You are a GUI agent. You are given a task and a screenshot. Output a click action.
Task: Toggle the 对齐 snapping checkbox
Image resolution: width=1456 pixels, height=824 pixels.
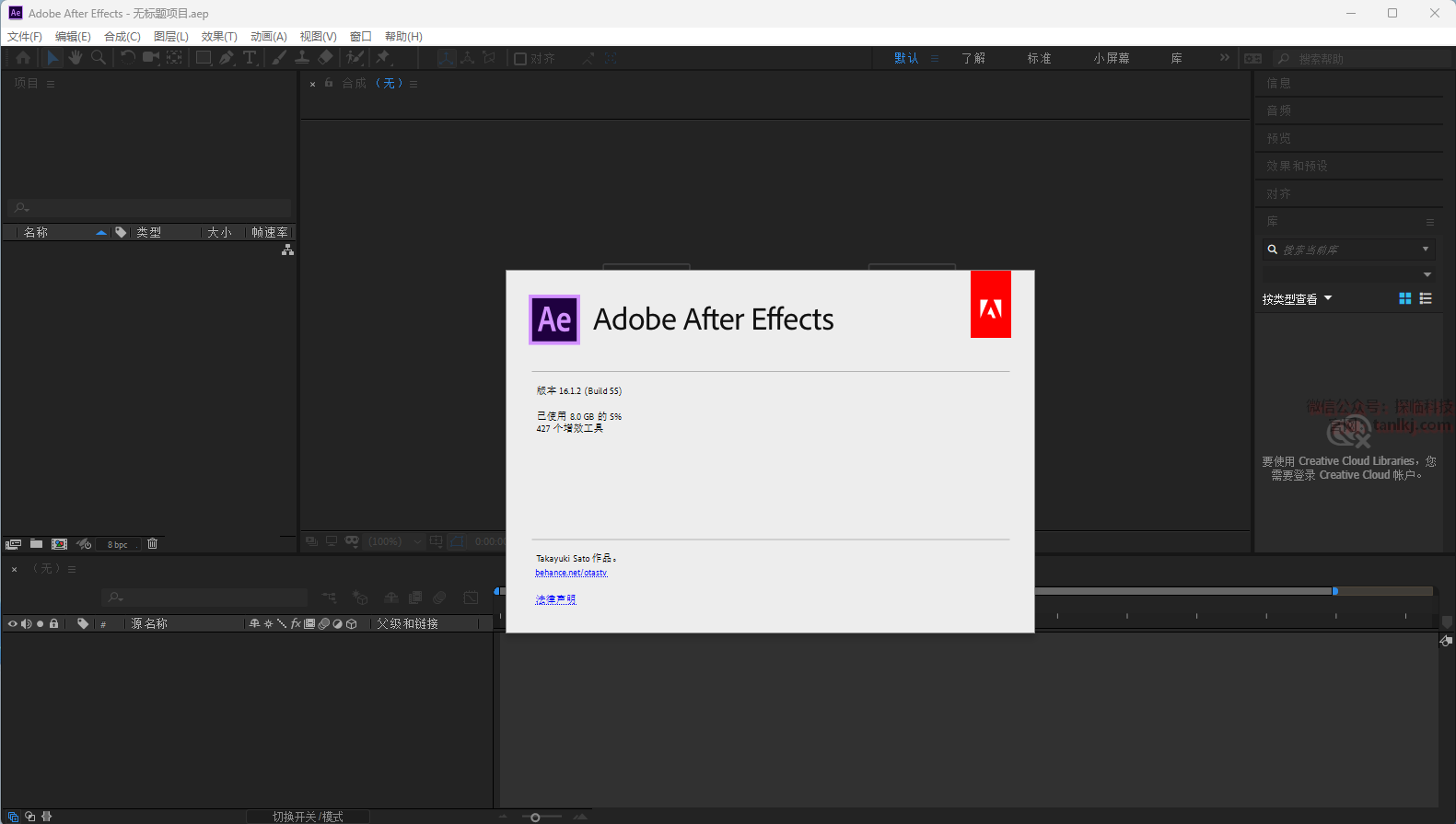520,59
